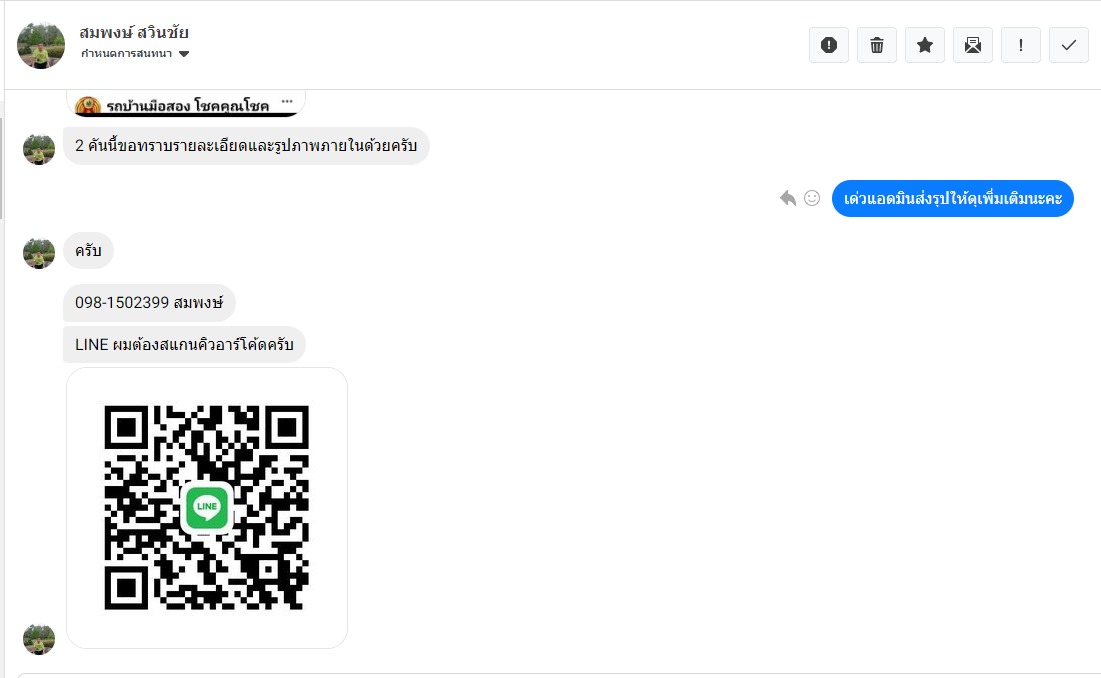The width and height of the screenshot is (1101, 678).
Task: Click the reply arrow beside blue message
Action: point(788,198)
